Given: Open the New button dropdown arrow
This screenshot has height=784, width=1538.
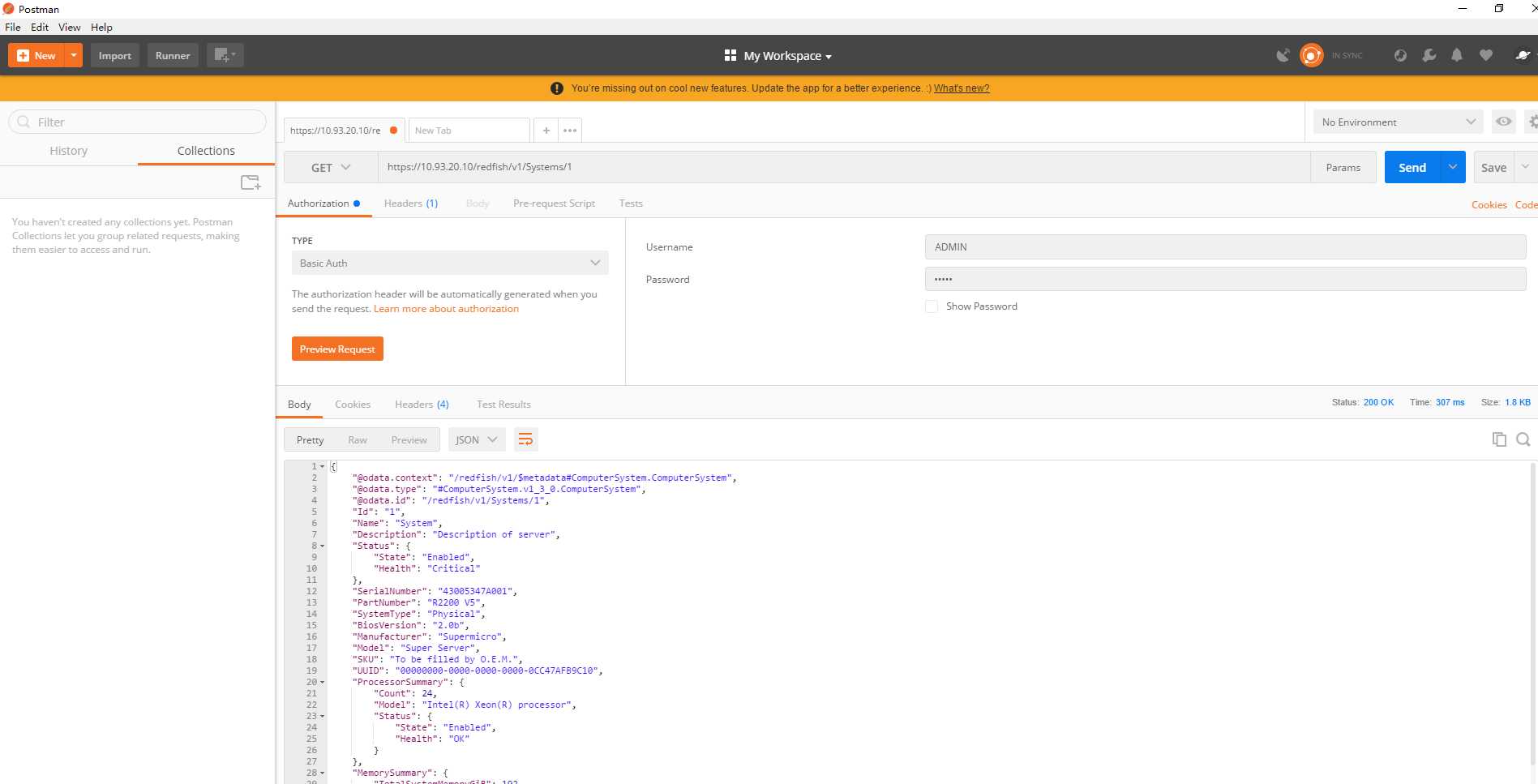Looking at the screenshot, I should (74, 55).
